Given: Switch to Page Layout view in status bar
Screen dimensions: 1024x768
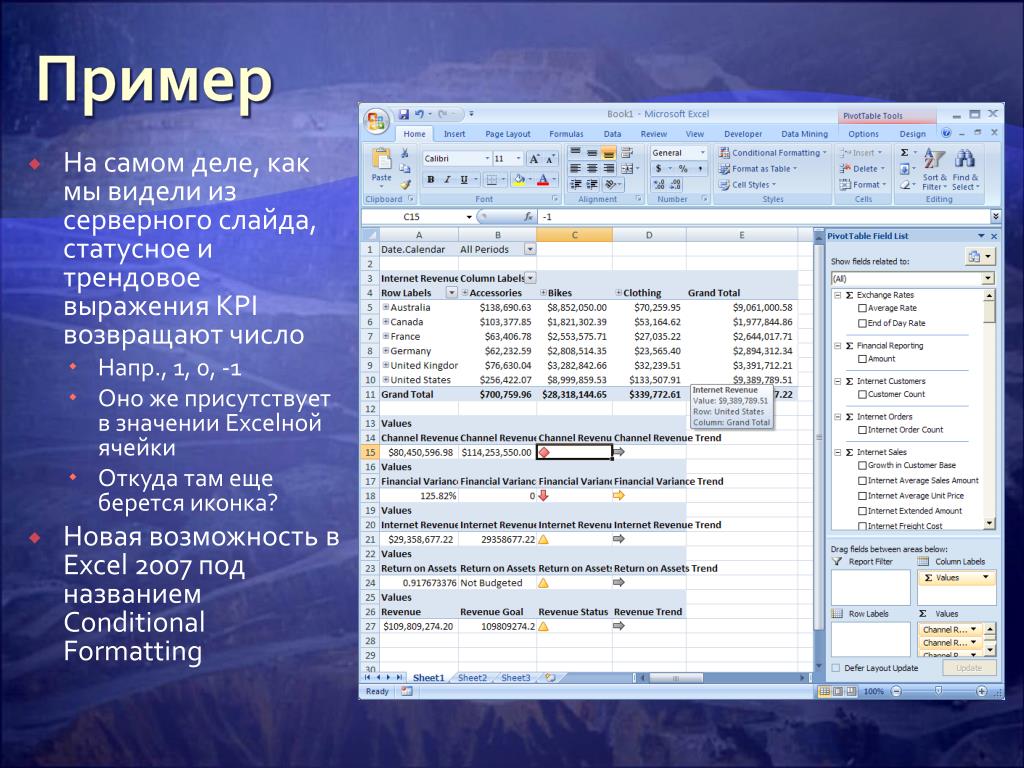Looking at the screenshot, I should click(839, 692).
